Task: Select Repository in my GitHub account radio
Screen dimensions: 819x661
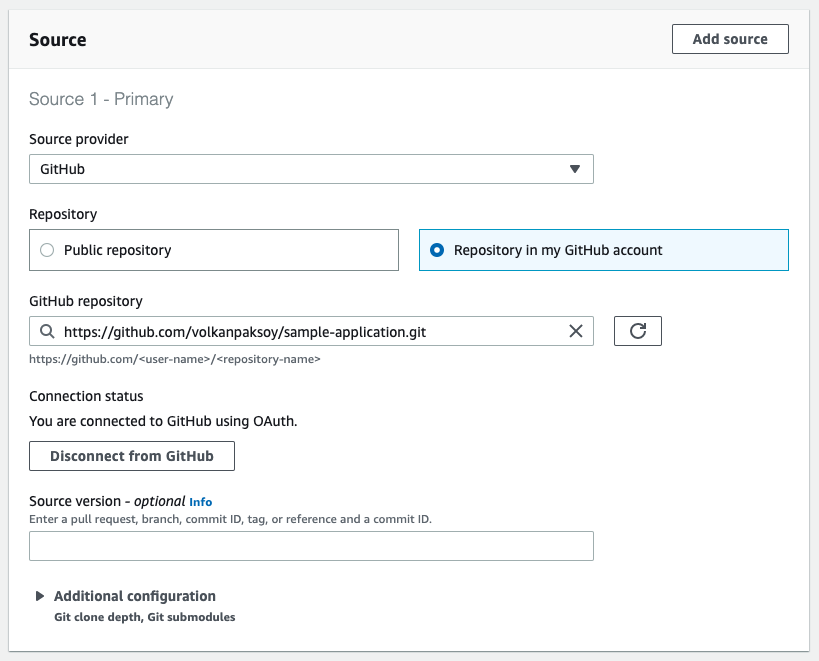Action: tap(437, 250)
